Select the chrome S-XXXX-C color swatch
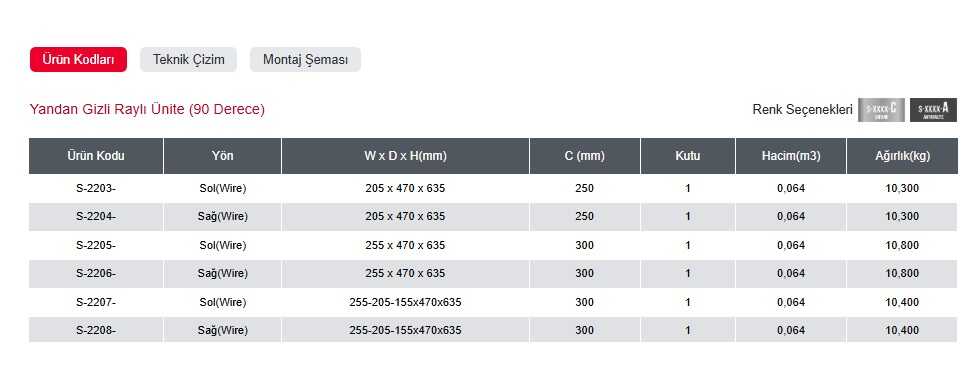The width and height of the screenshot is (977, 375). [881, 110]
